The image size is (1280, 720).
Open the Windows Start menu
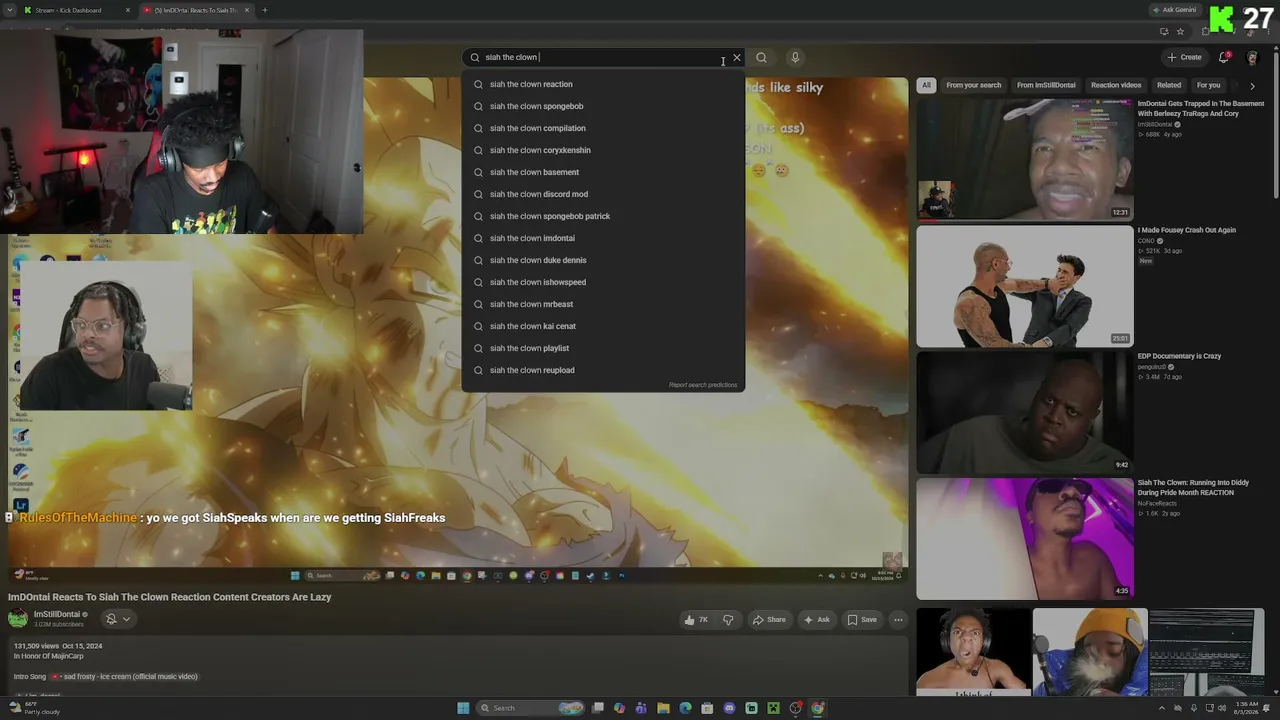pyautogui.click(x=463, y=708)
